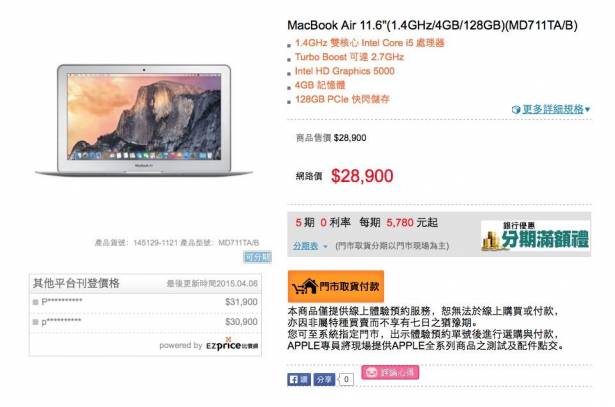Image resolution: width=615 pixels, height=407 pixels.
Task: Click the 分期滿額禮 bank promotion banner
Action: (x=535, y=236)
